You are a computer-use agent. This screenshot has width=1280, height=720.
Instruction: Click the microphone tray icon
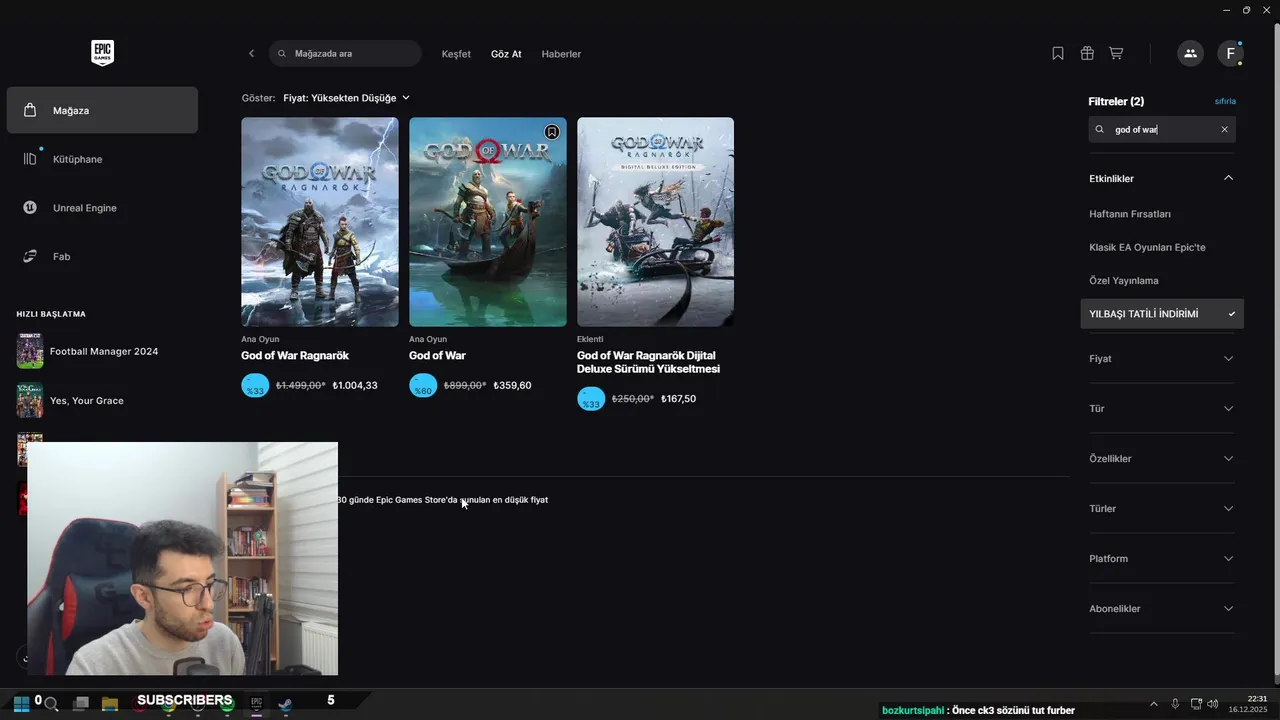point(1175,704)
